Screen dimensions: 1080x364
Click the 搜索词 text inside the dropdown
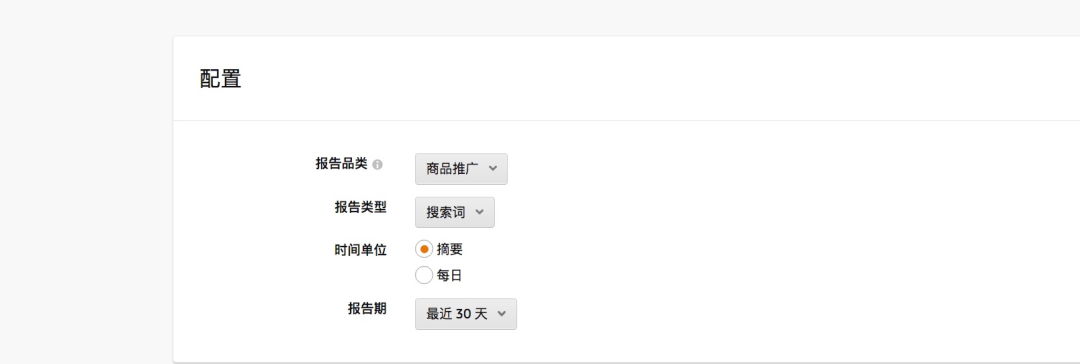tap(446, 212)
